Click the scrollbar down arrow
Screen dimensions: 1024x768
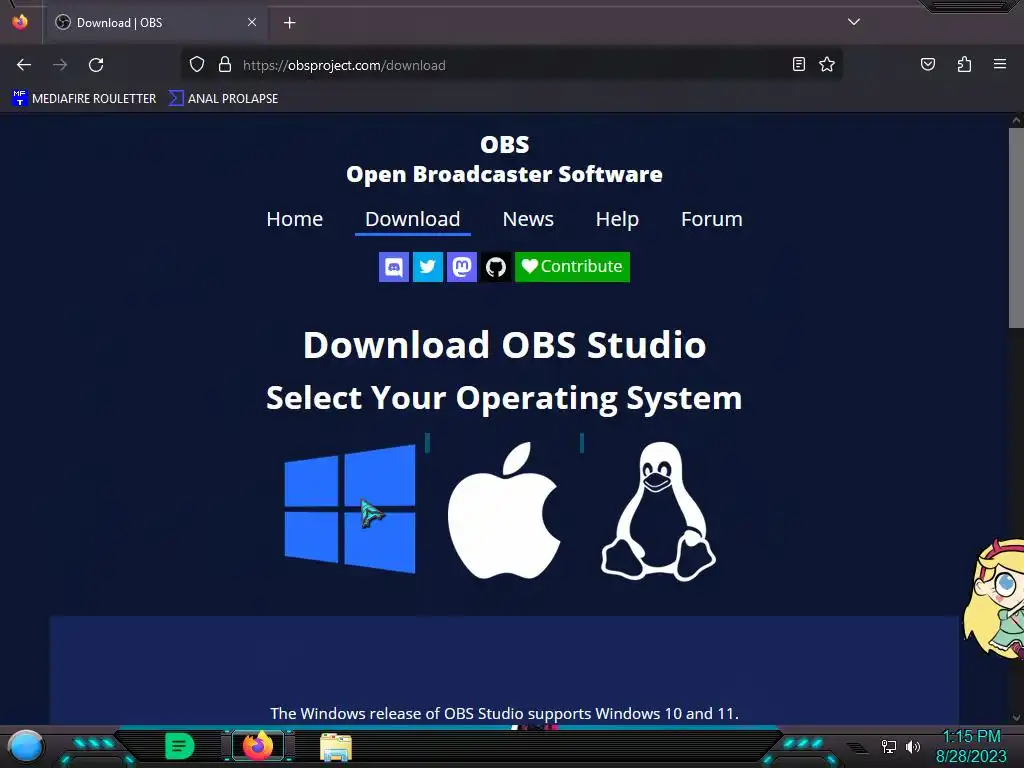click(x=1016, y=718)
